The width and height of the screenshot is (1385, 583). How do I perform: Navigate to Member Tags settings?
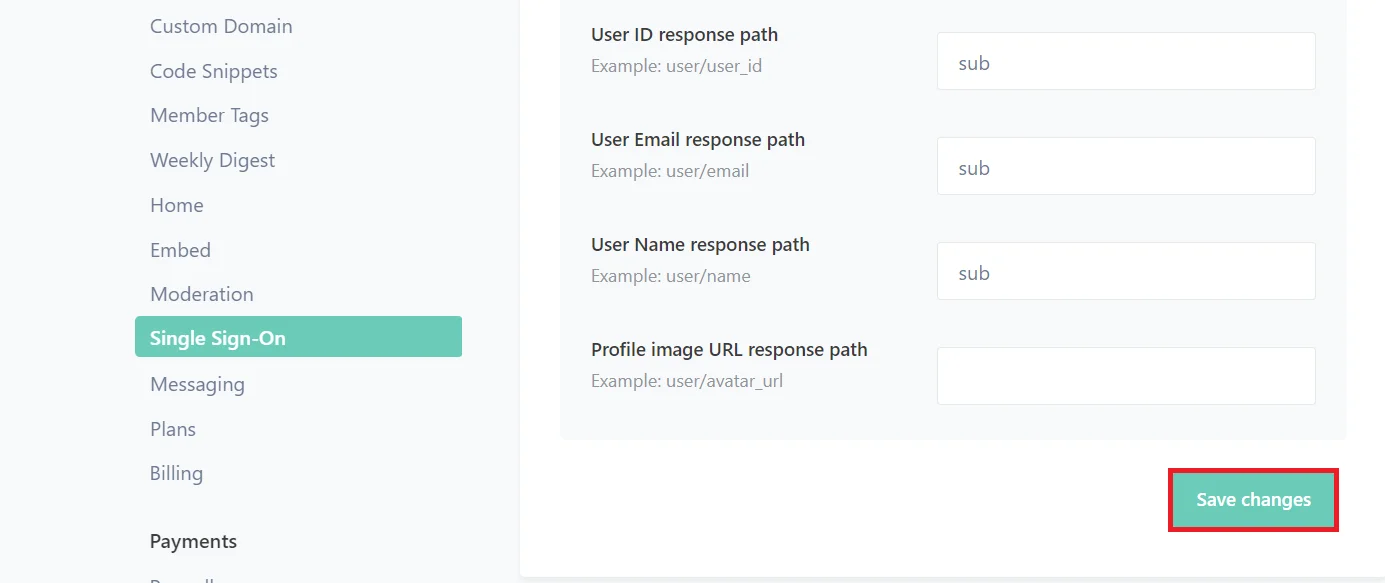[x=209, y=115]
